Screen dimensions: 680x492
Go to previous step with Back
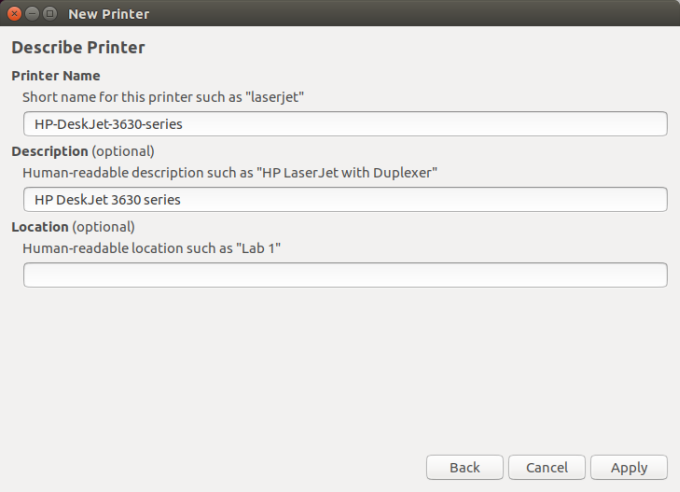point(464,467)
